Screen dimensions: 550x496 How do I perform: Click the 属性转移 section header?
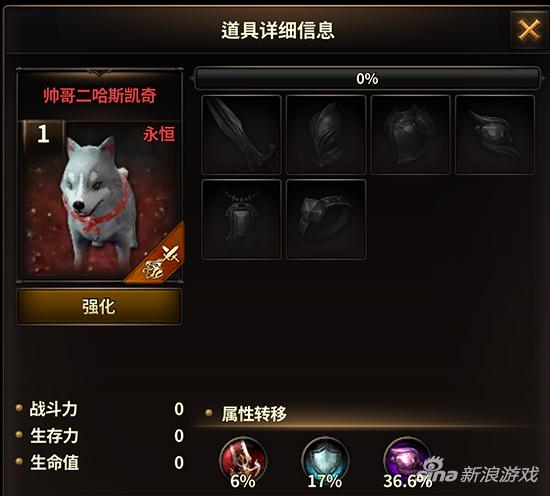pos(254,413)
